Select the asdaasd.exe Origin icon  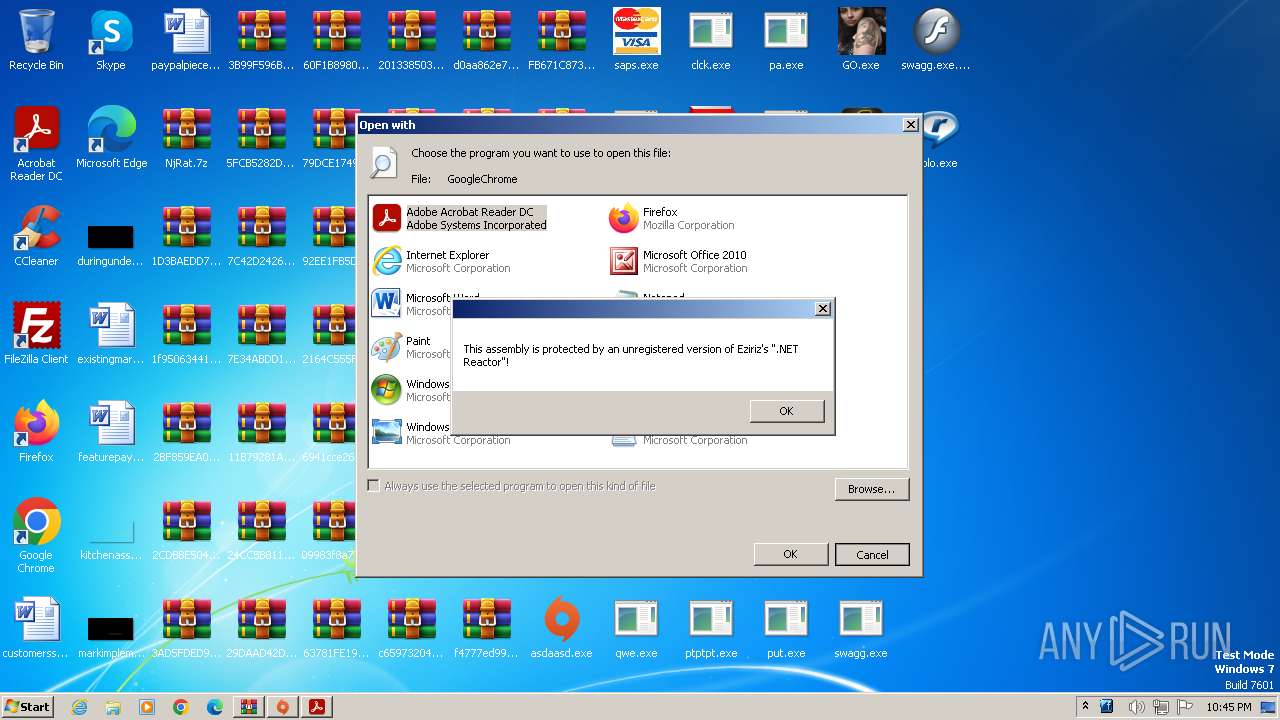click(562, 628)
